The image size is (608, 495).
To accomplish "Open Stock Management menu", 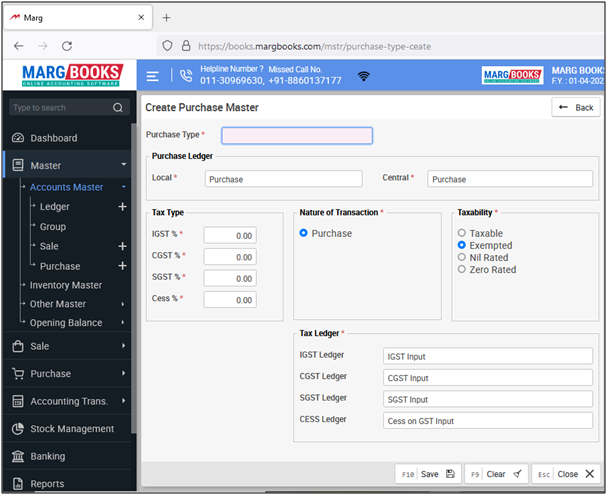I will (72, 429).
